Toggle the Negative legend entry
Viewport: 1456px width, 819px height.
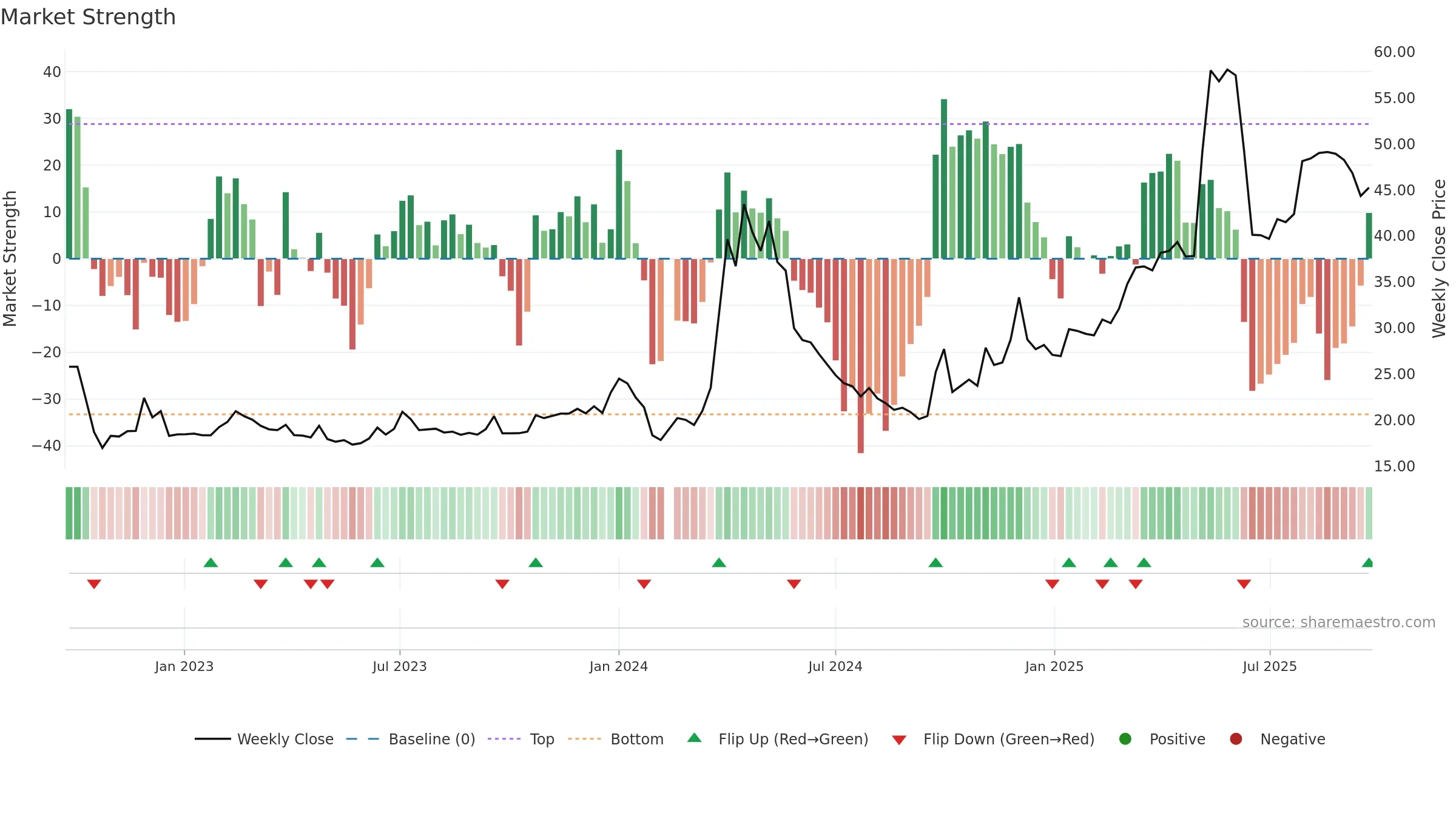coord(1277,739)
